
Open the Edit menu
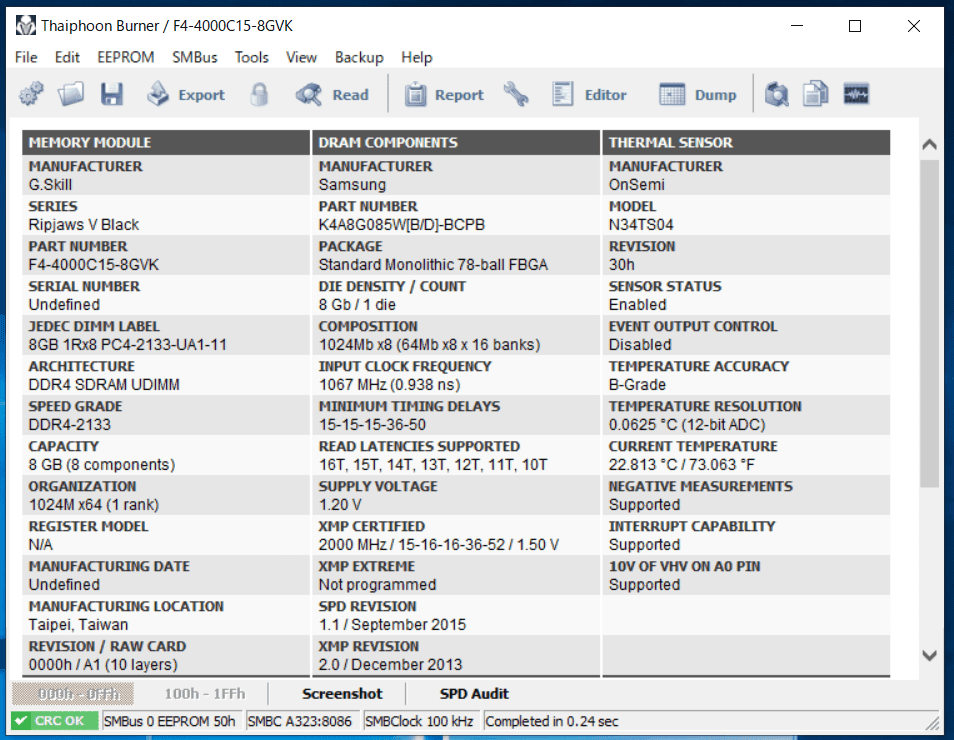click(x=67, y=57)
